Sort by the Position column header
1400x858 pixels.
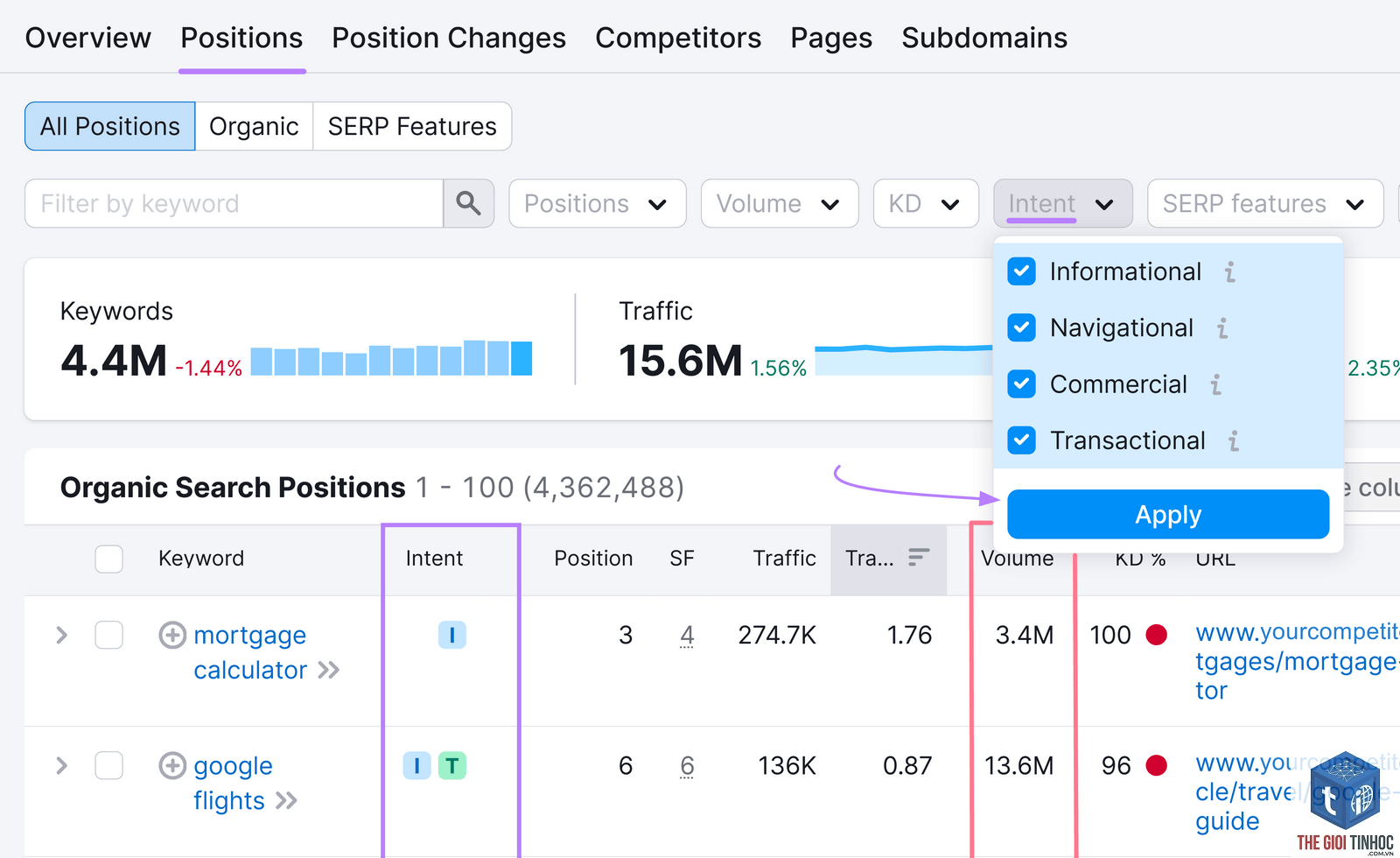(x=593, y=558)
